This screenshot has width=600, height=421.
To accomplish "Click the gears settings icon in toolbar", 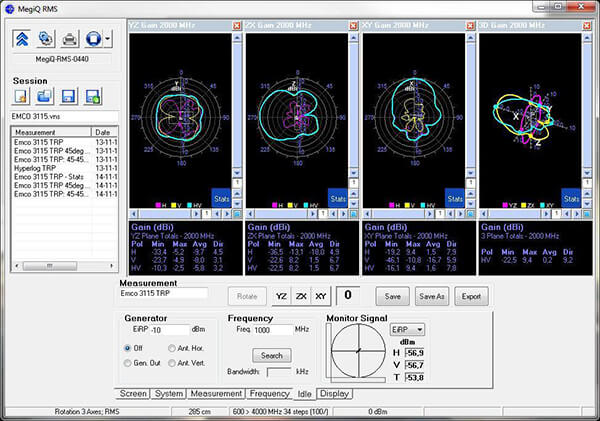I will pos(47,39).
